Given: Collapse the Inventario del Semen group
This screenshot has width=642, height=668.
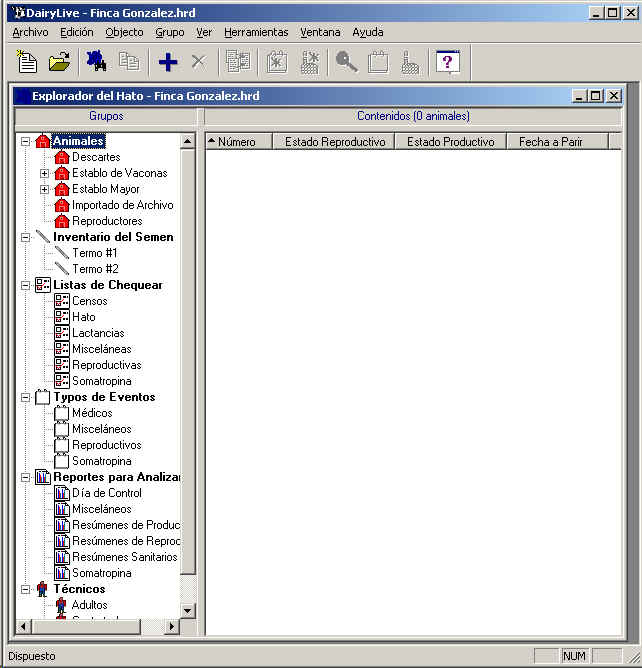Looking at the screenshot, I should click(26, 237).
